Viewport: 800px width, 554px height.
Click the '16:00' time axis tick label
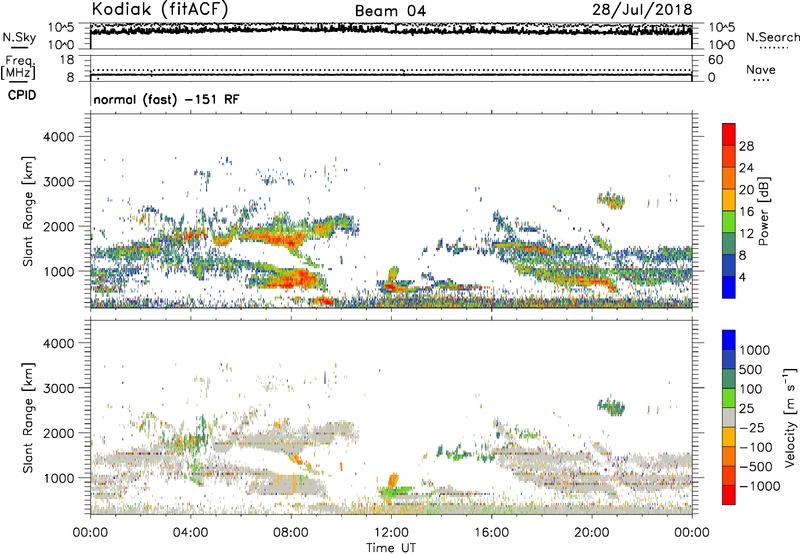click(491, 533)
